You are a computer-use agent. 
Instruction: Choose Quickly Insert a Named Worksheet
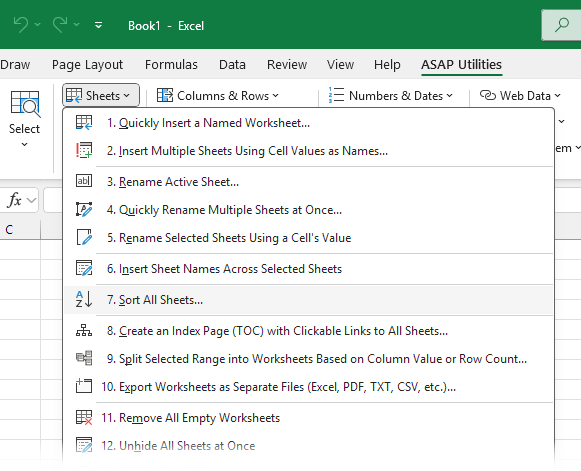(x=308, y=123)
